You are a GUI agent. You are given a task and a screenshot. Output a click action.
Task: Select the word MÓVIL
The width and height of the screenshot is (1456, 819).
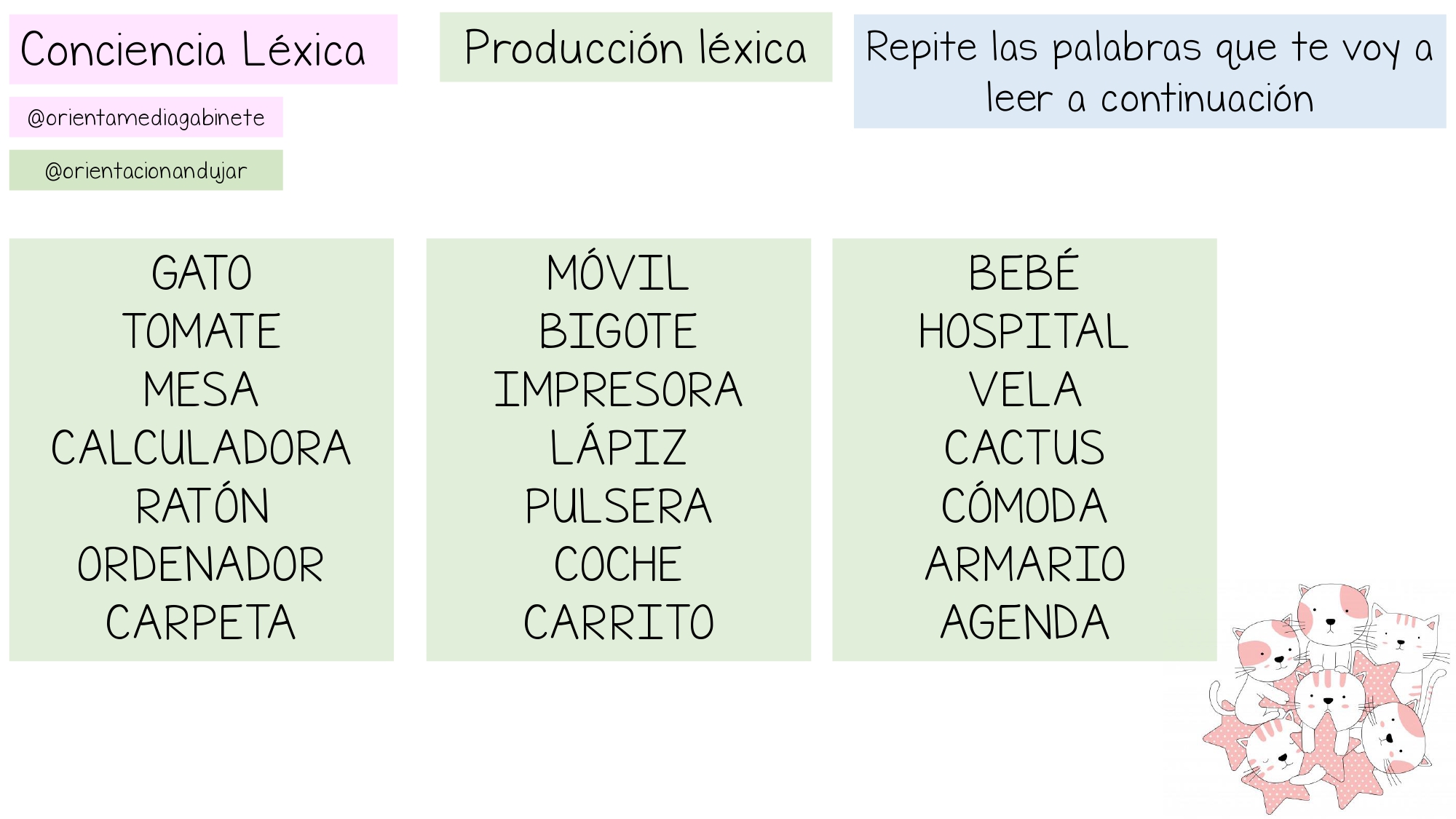[x=617, y=271]
